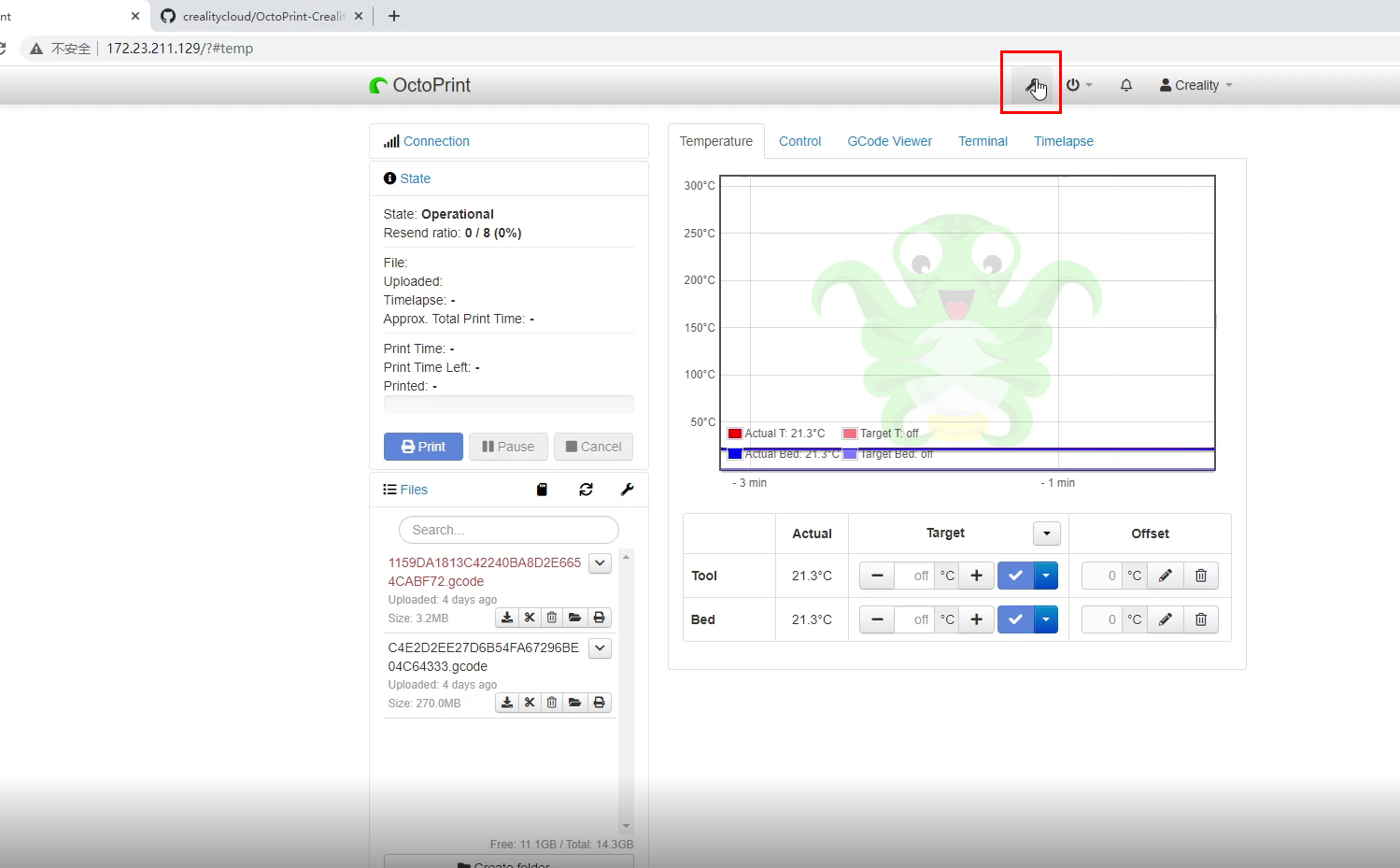Download the 270.0MB gcode file

[507, 703]
